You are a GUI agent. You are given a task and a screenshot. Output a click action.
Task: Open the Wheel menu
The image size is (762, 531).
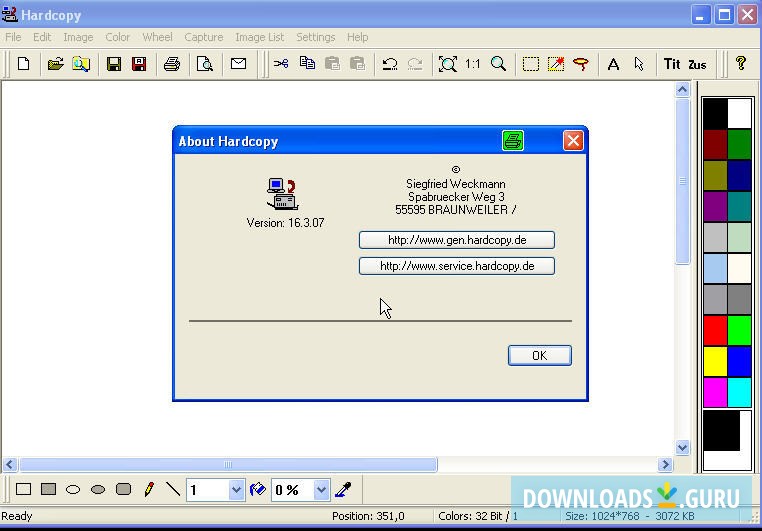tap(157, 37)
